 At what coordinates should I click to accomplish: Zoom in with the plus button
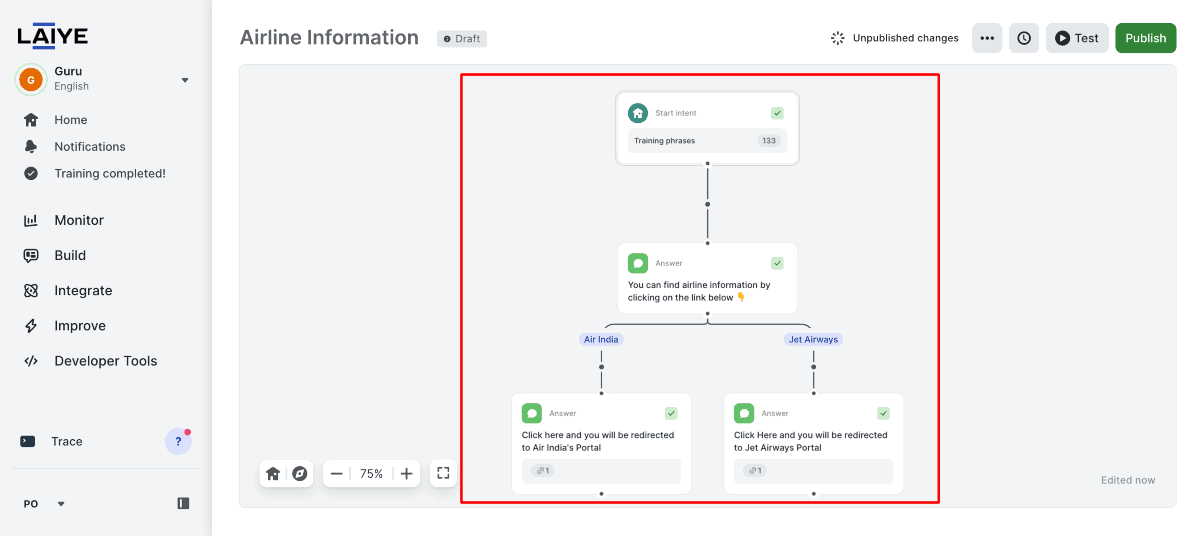[x=406, y=474]
